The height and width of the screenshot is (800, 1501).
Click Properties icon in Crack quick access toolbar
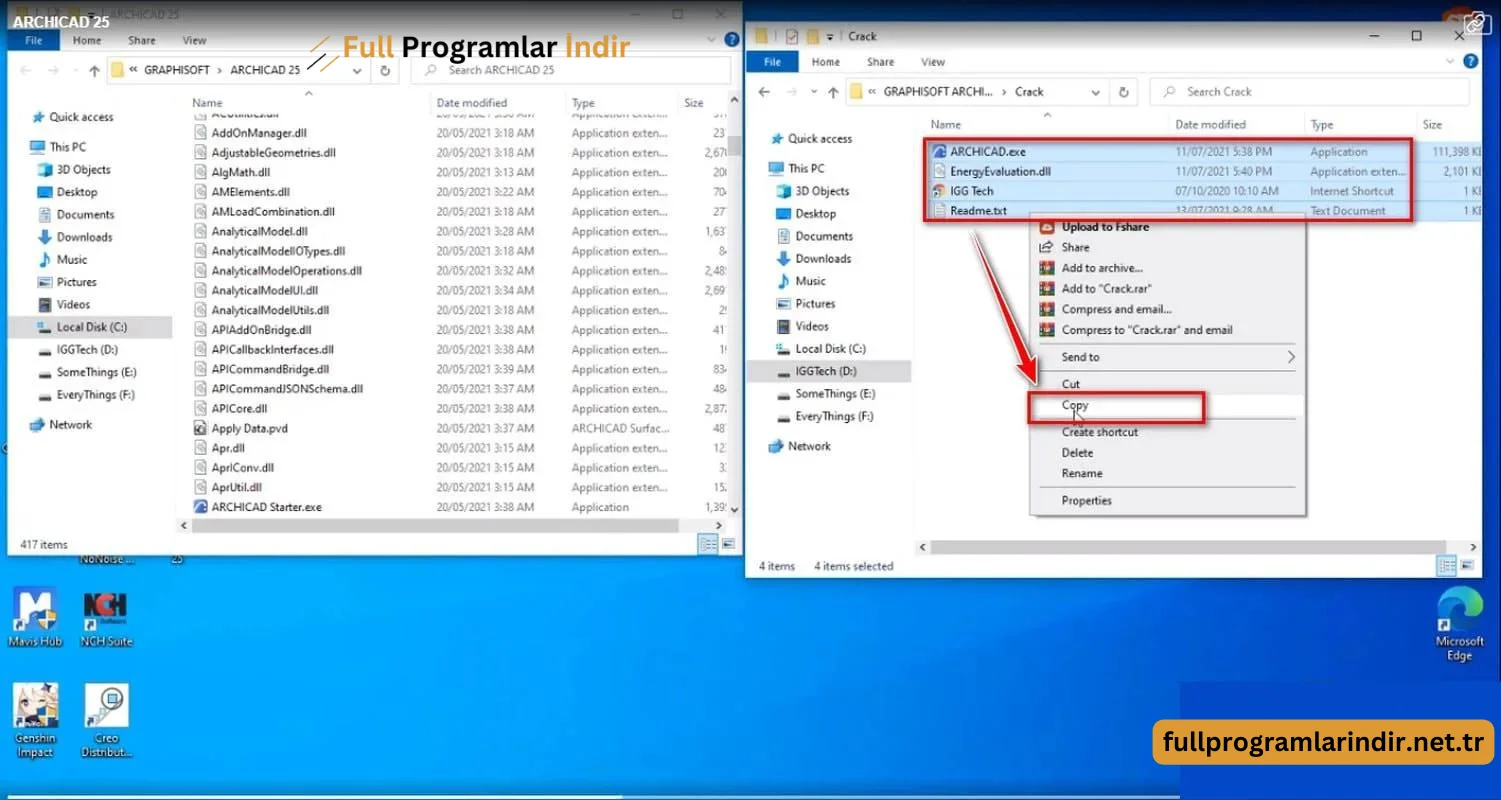791,37
